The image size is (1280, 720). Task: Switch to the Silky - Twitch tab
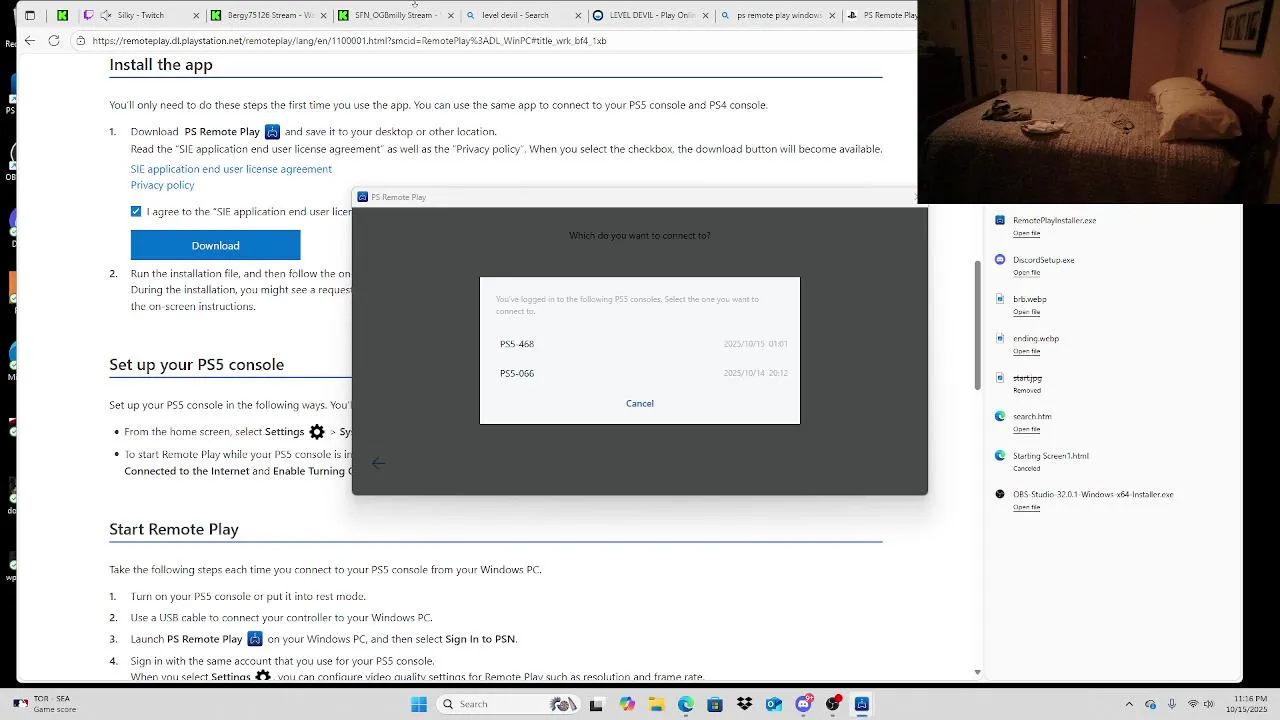[140, 16]
